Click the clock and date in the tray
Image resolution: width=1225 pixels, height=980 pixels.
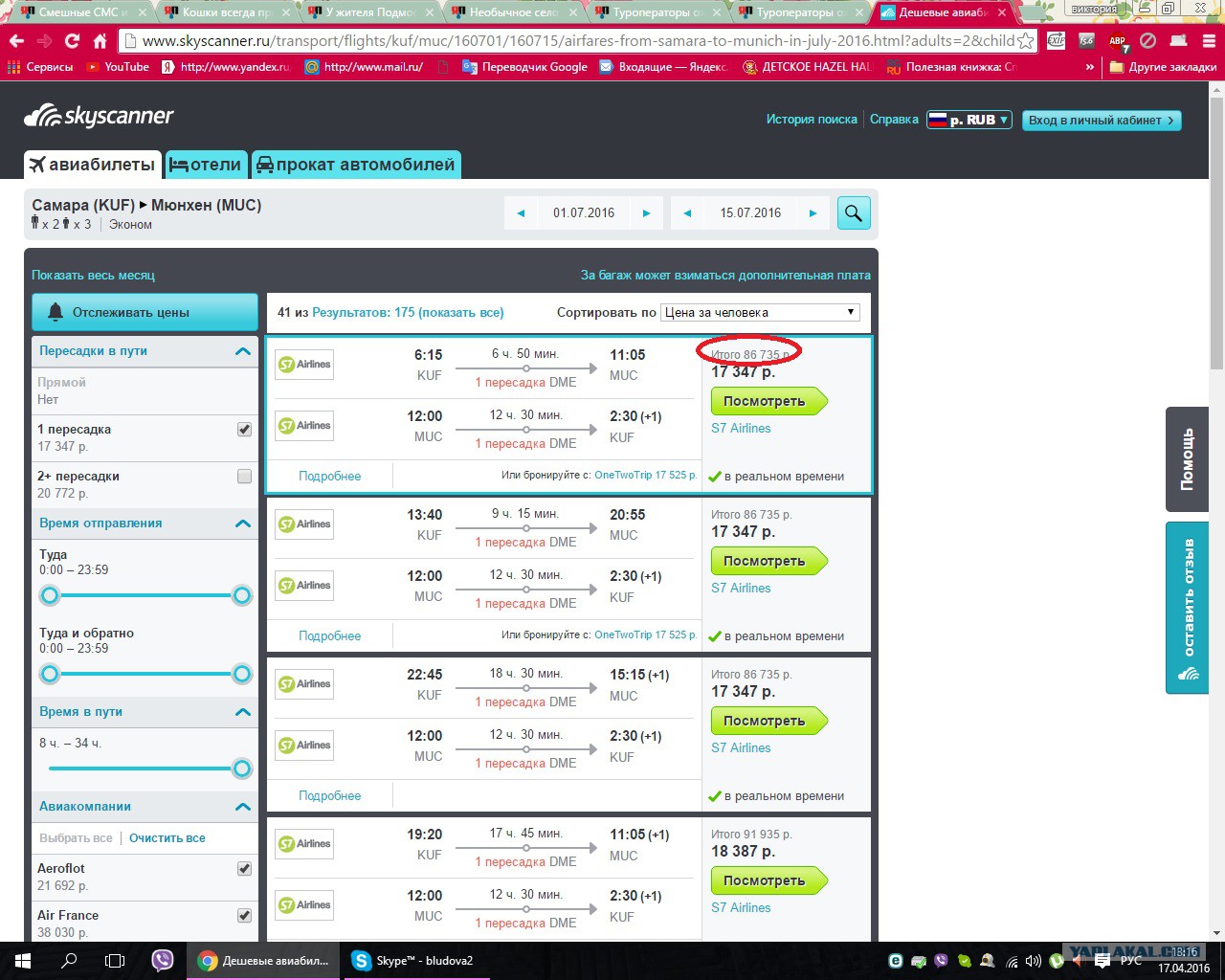(1184, 960)
